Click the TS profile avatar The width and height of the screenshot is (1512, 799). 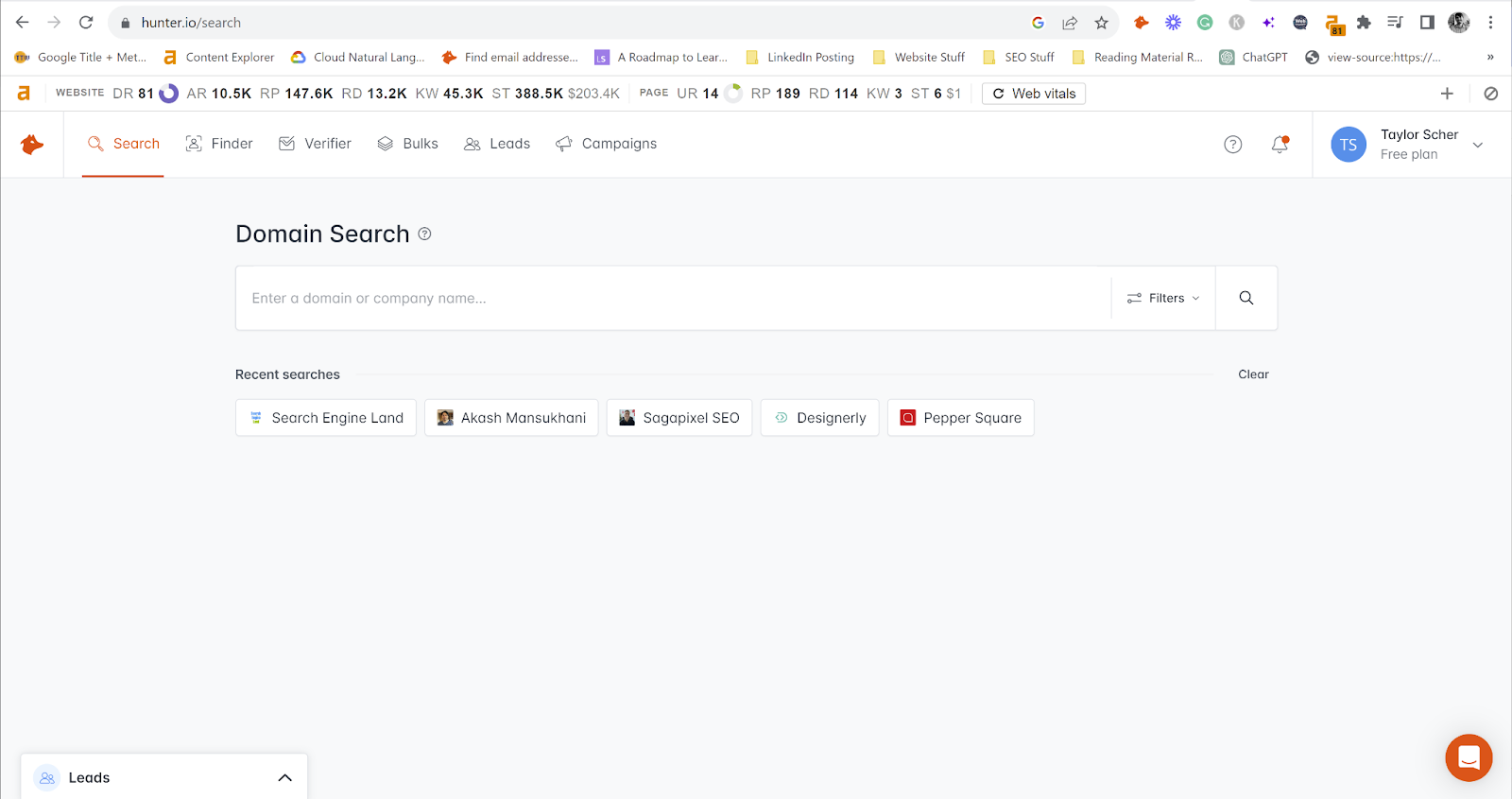pyautogui.click(x=1349, y=145)
